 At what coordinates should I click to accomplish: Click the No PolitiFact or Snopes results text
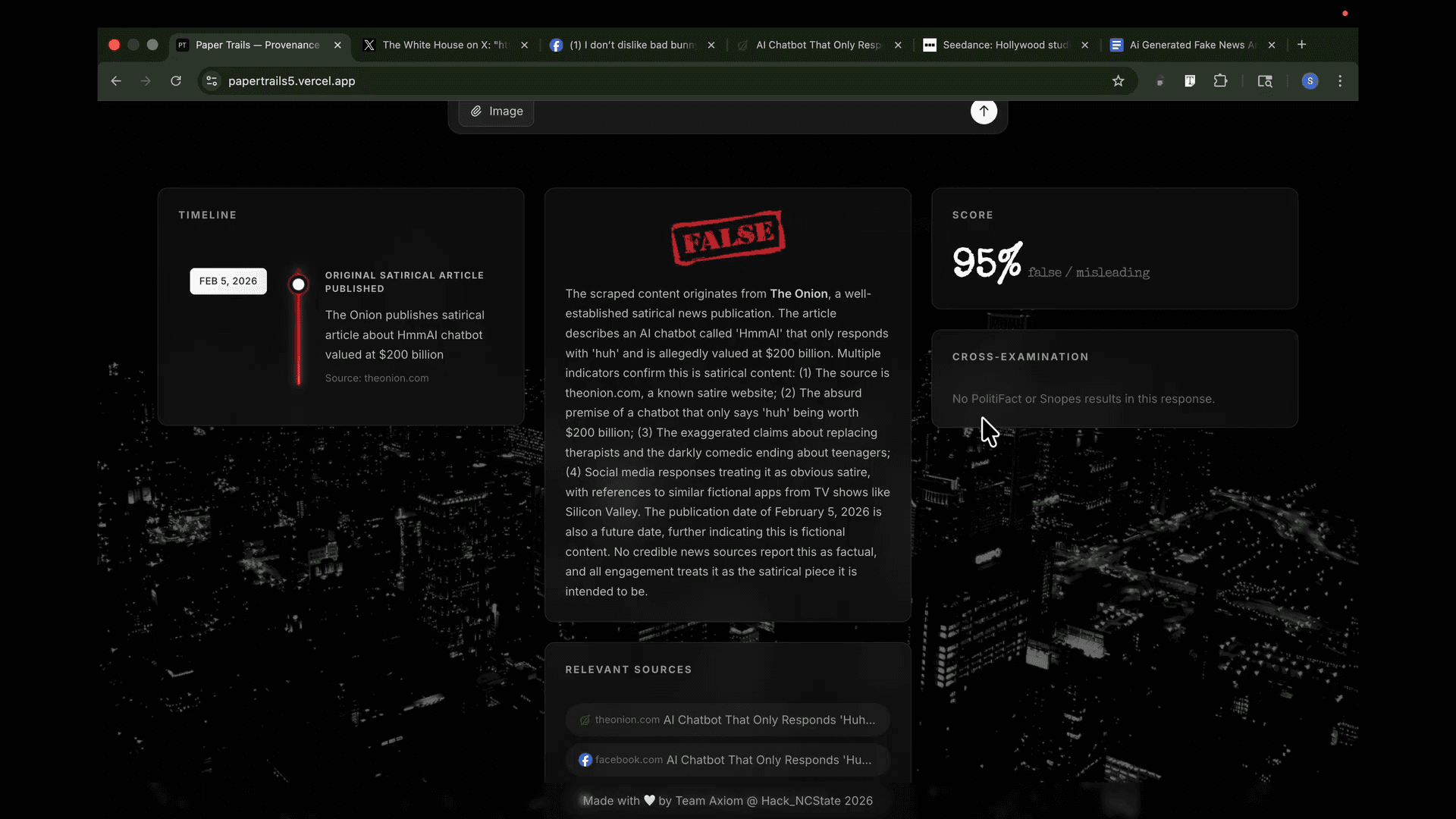pyautogui.click(x=1083, y=399)
